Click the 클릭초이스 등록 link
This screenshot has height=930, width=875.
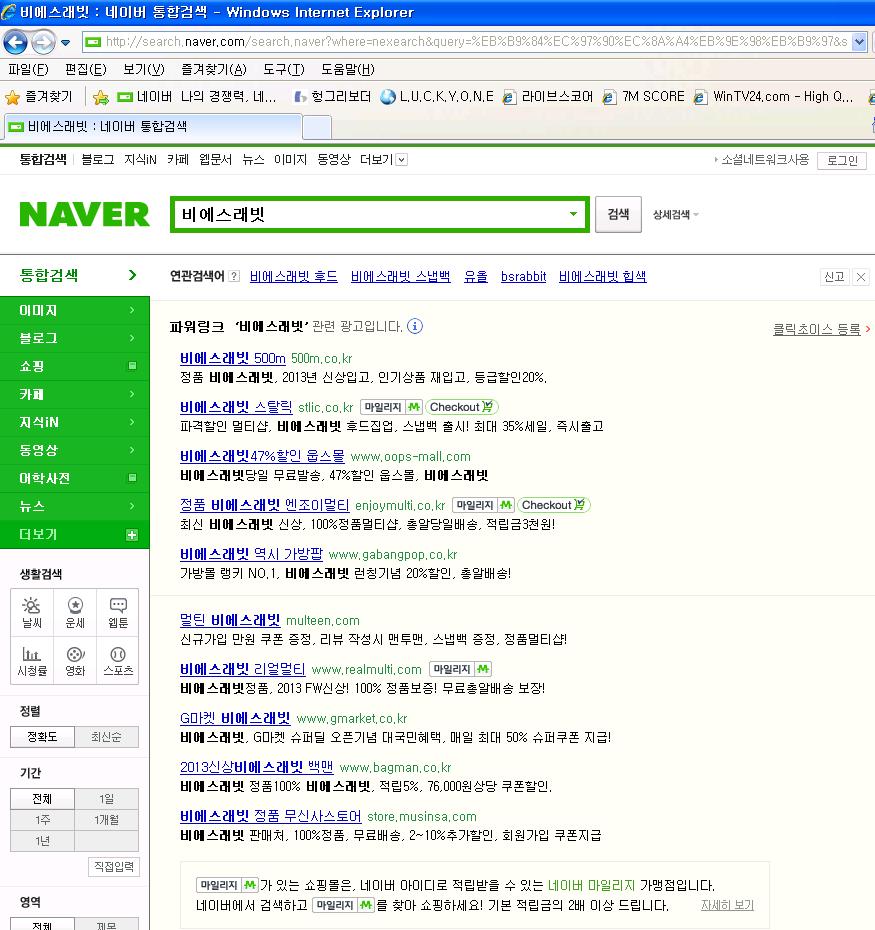816,329
